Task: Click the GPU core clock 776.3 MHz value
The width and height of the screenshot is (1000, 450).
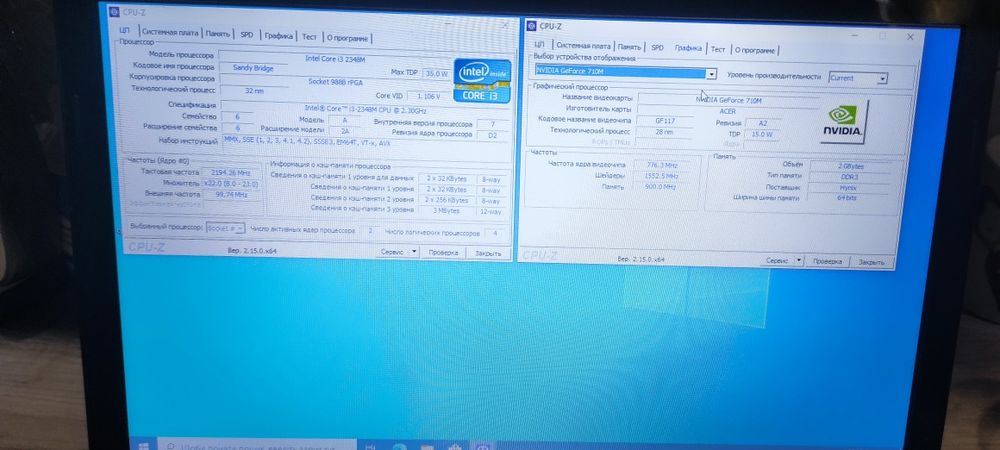Action: (x=661, y=164)
